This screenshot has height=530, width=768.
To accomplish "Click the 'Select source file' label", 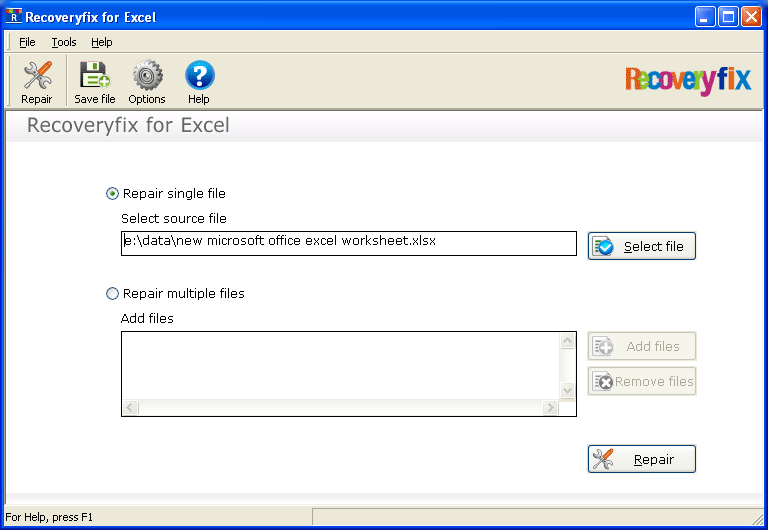I will point(174,218).
